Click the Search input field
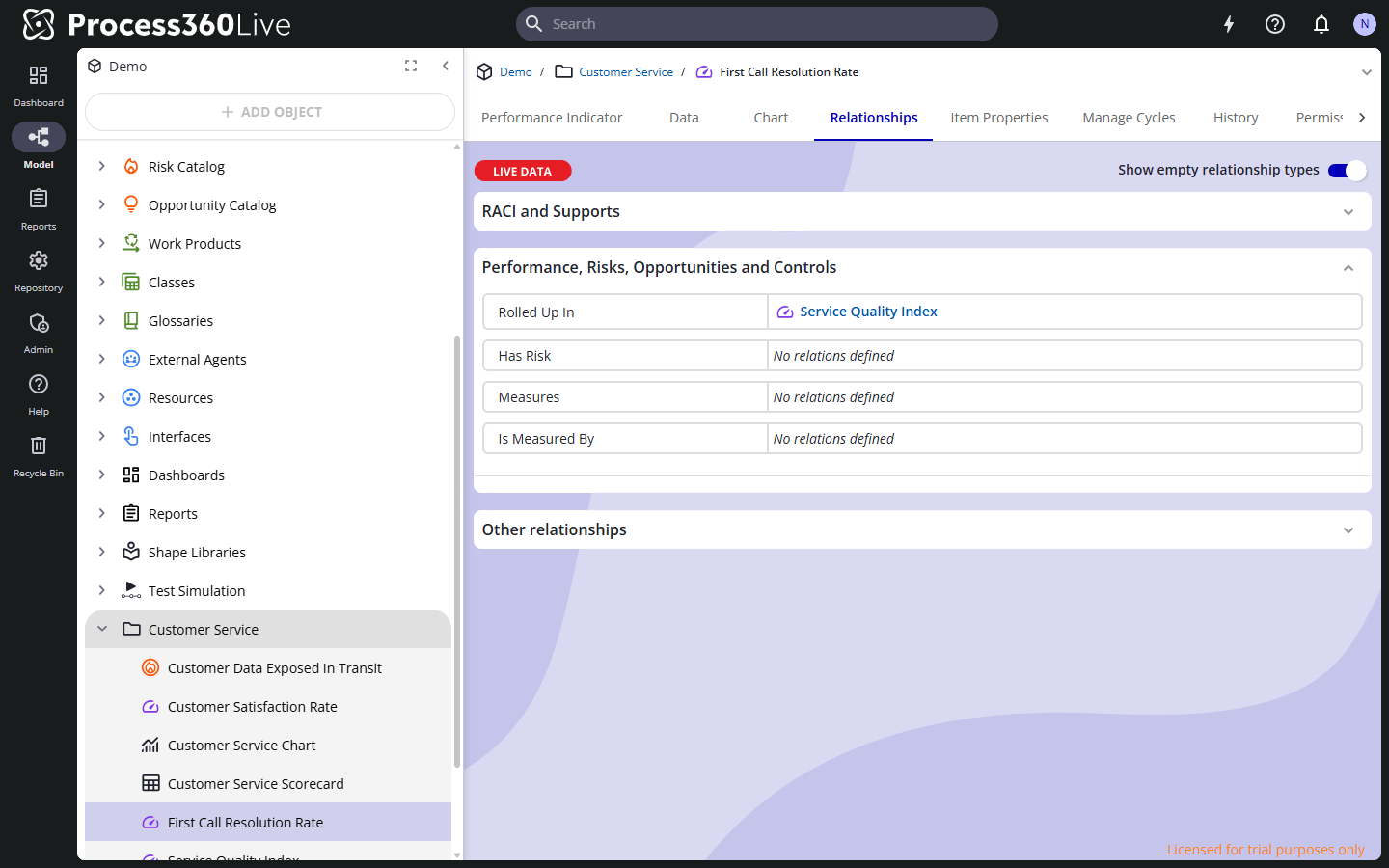 (757, 24)
